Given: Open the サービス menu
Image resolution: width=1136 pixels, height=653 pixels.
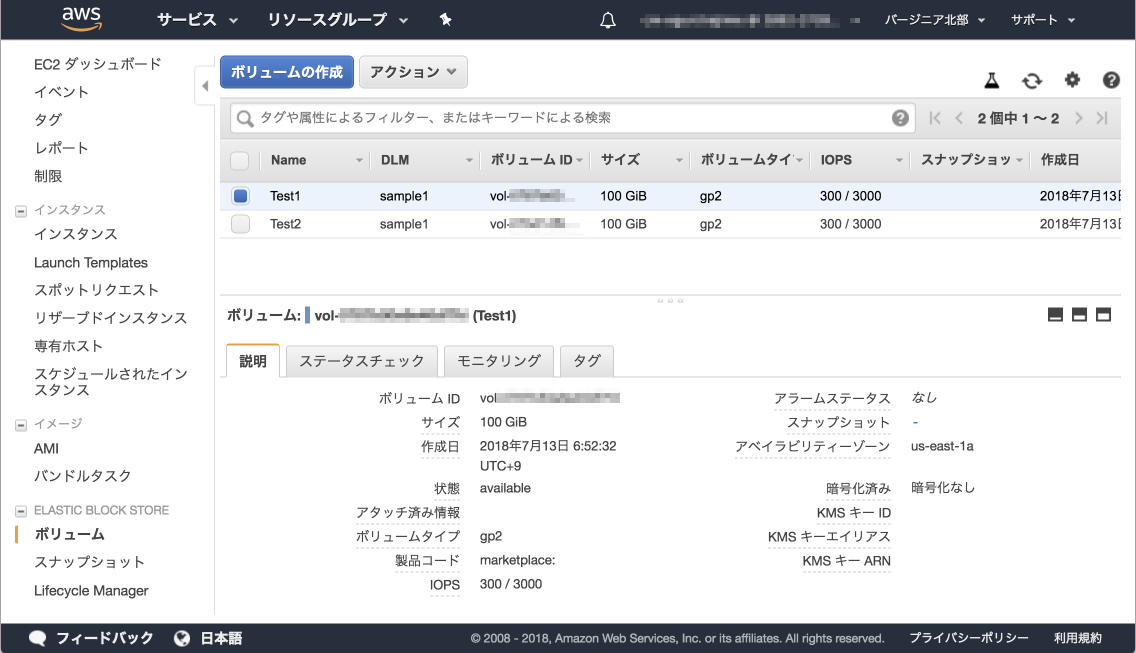Looking at the screenshot, I should point(188,19).
